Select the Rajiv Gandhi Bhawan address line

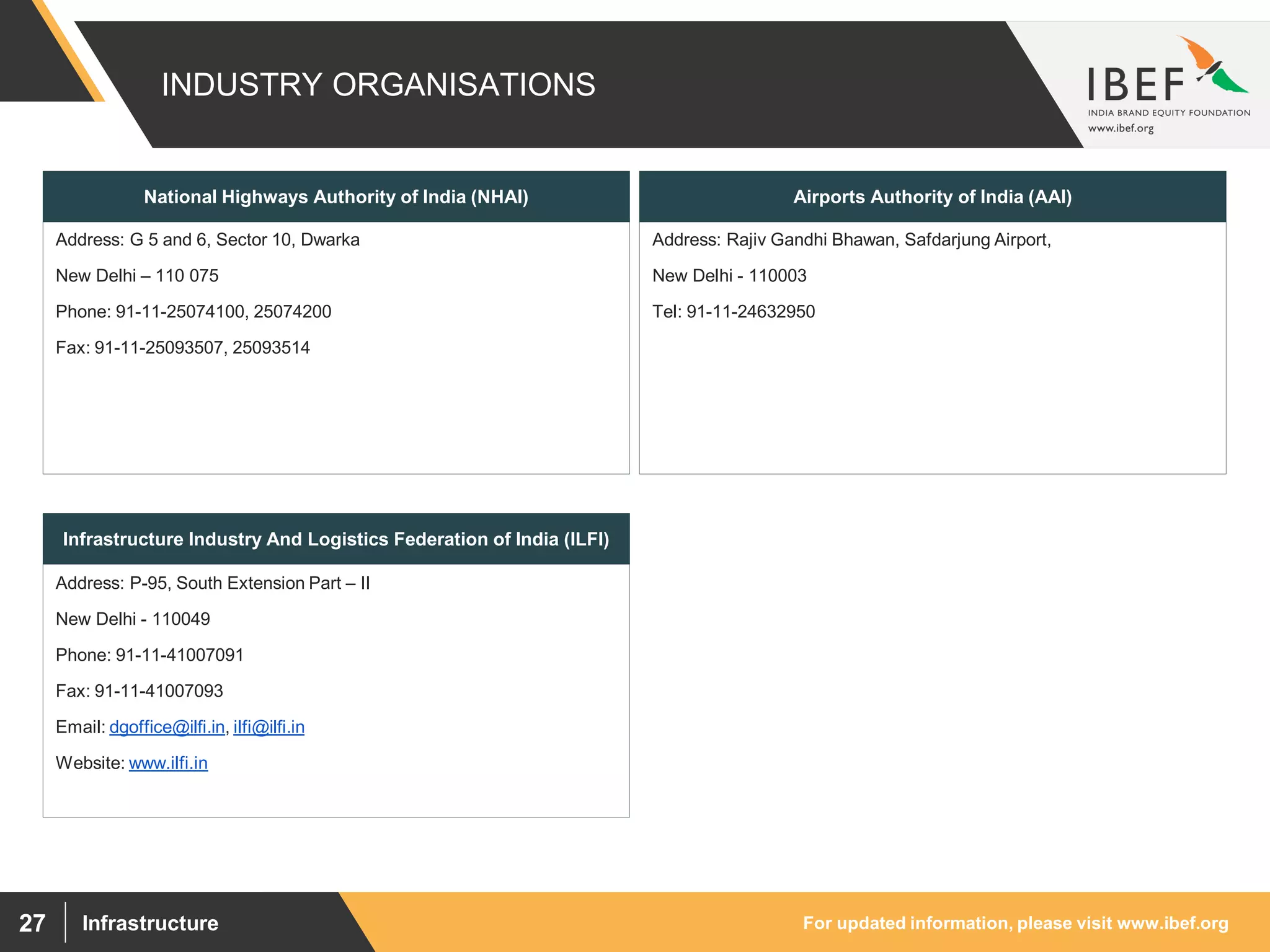851,240
